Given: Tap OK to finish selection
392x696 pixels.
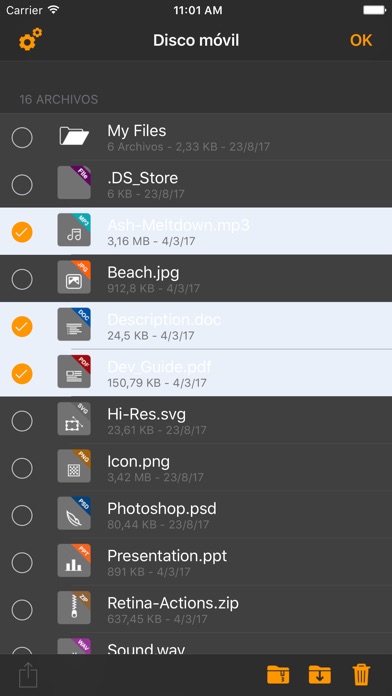Looking at the screenshot, I should pos(361,40).
